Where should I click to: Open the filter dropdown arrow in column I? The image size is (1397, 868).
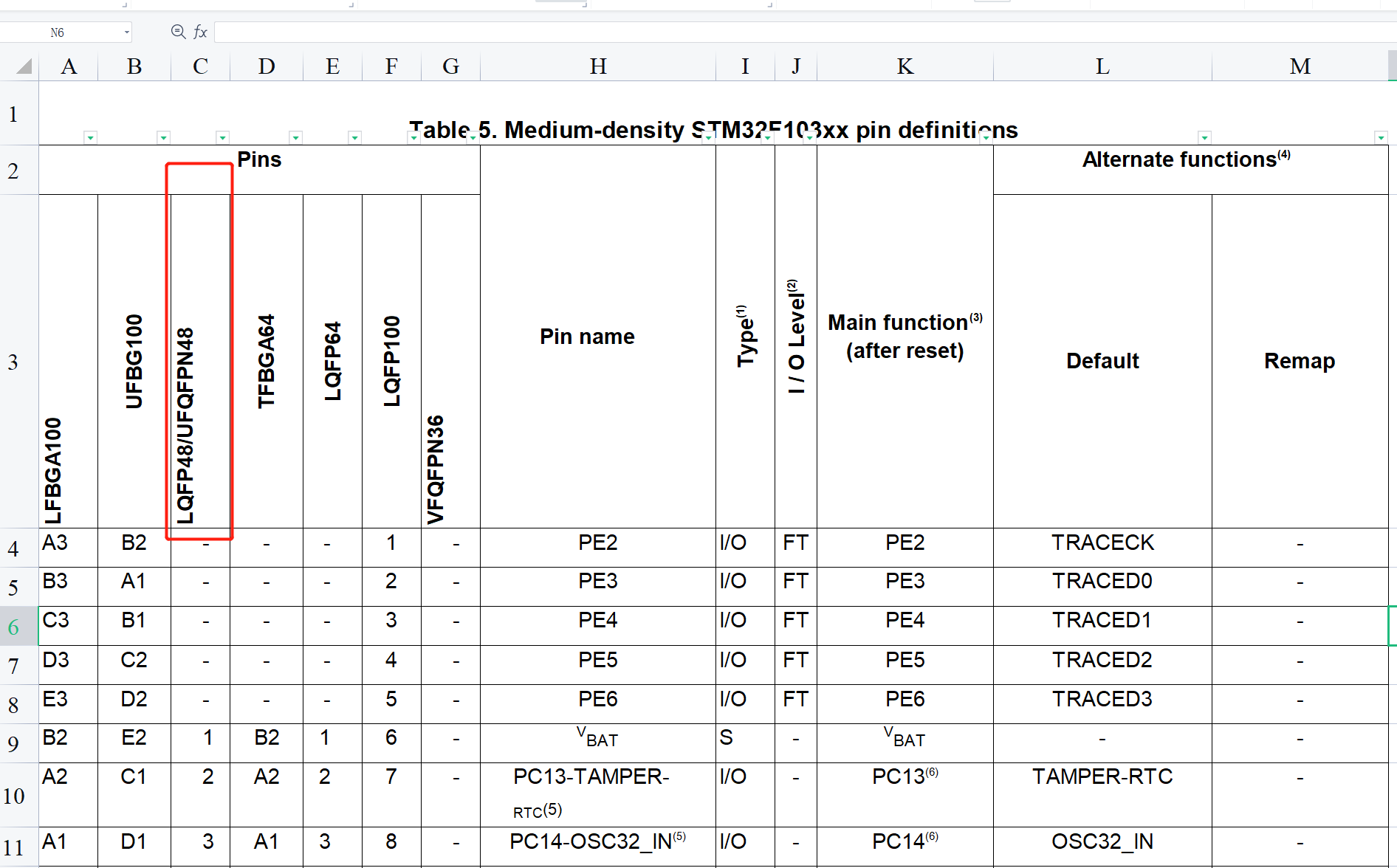coord(767,137)
